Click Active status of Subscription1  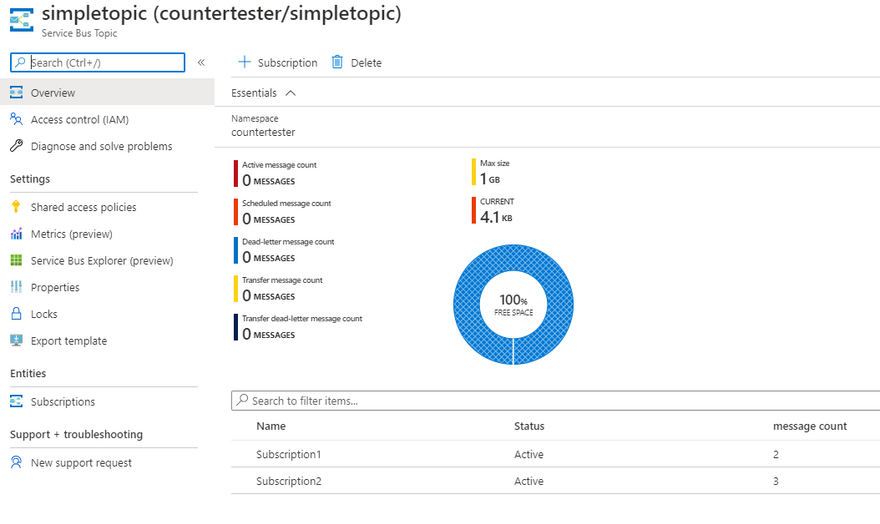click(x=529, y=454)
